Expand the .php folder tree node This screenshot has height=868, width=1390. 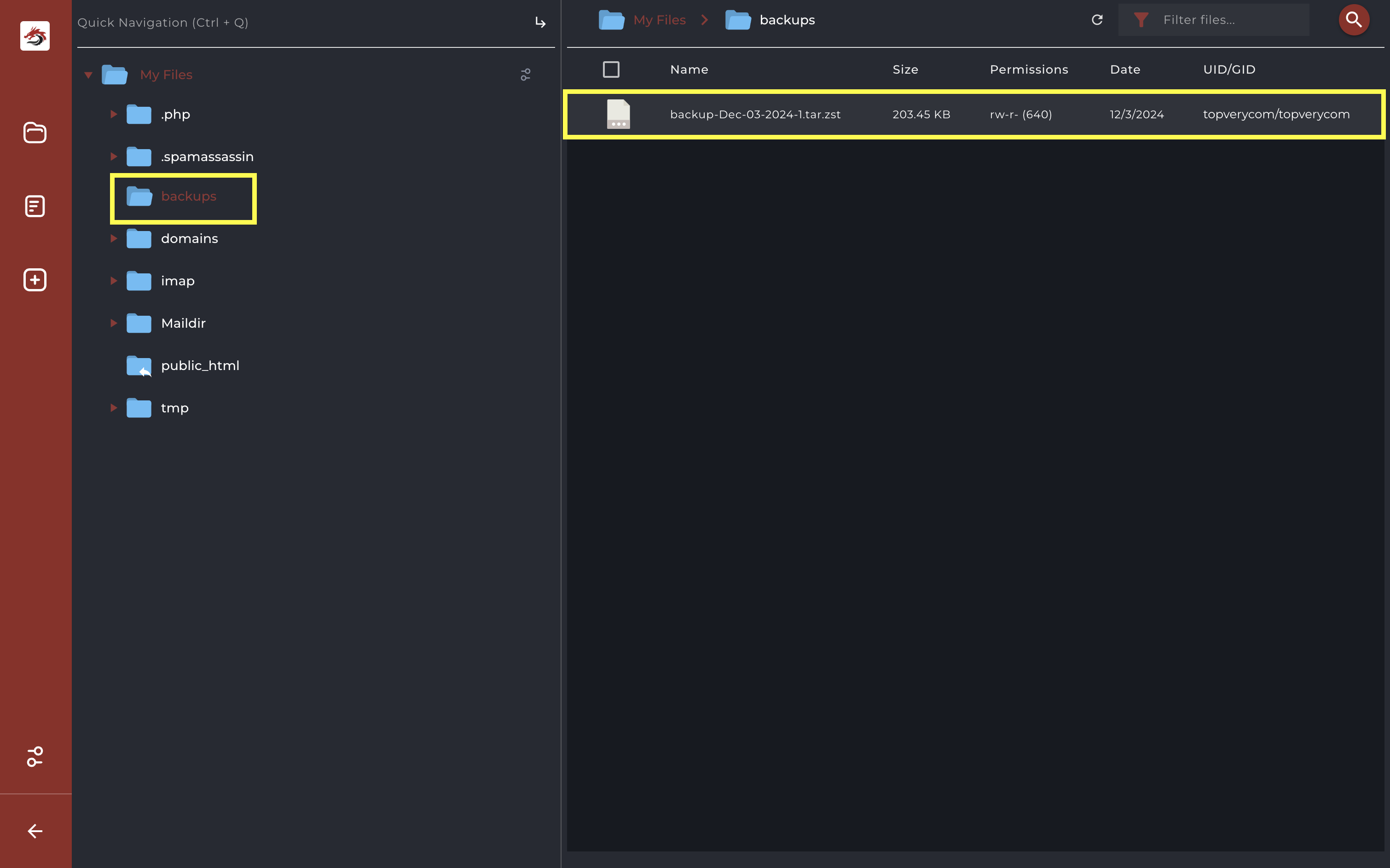coord(114,114)
